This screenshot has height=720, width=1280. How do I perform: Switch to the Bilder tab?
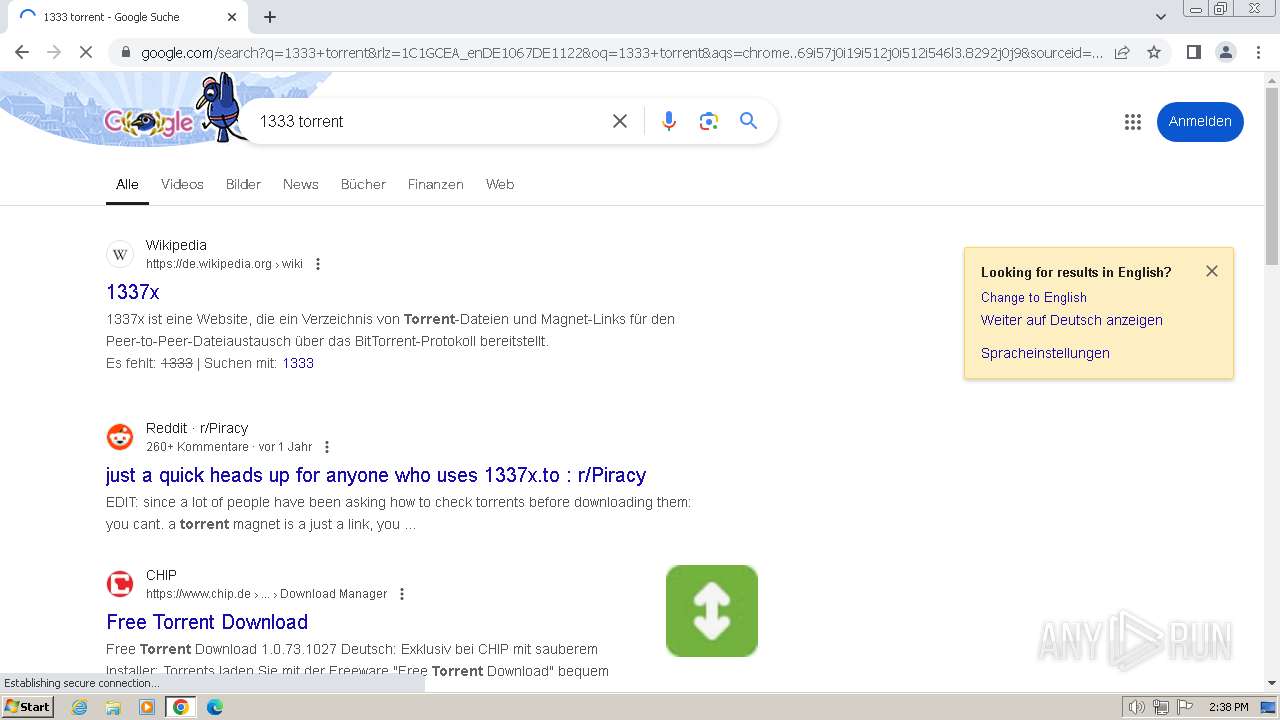tap(243, 184)
